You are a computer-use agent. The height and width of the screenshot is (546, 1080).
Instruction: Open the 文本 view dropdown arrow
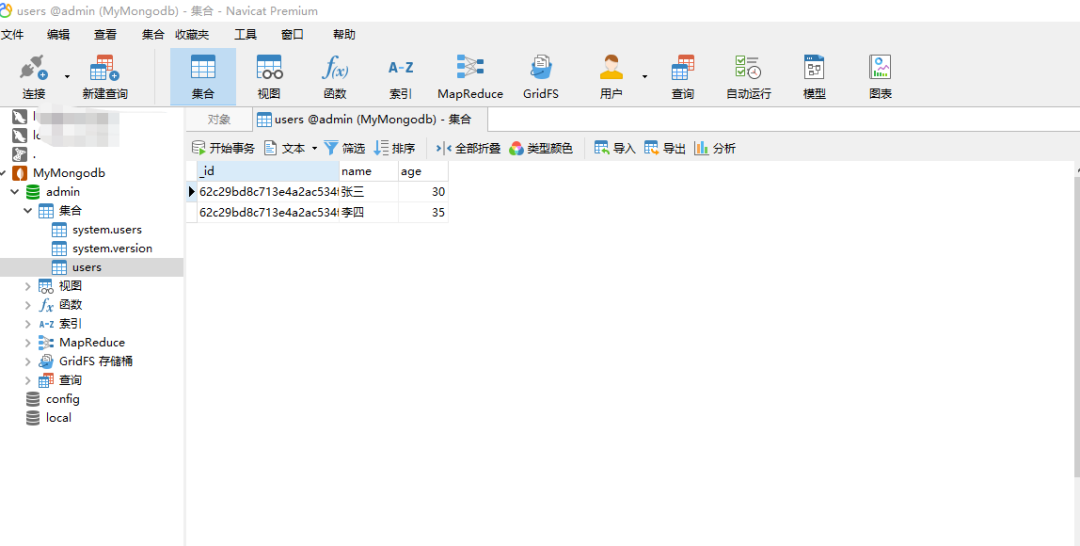314,148
